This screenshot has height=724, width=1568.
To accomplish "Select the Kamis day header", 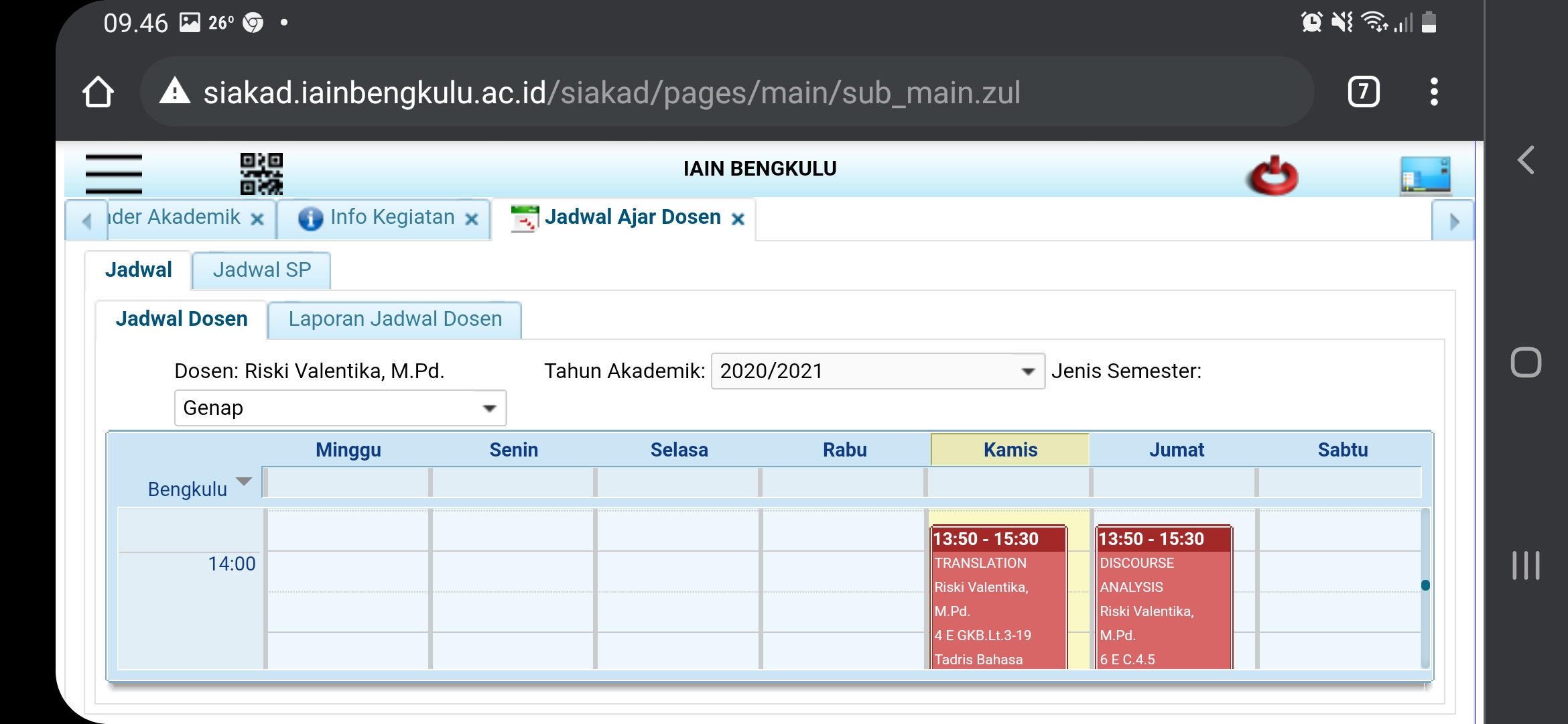I will pos(1010,450).
